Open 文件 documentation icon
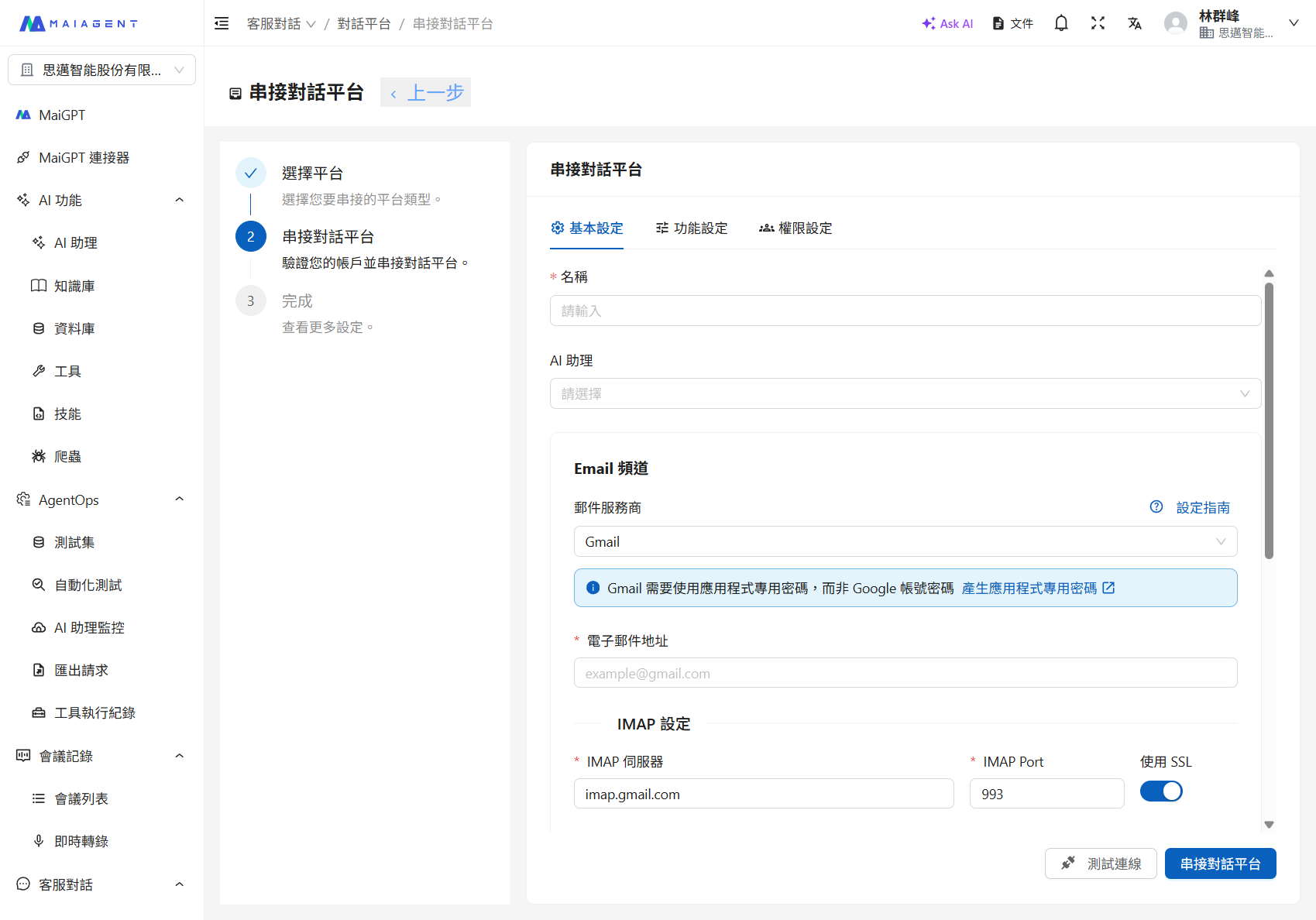1316x920 pixels. [1013, 23]
